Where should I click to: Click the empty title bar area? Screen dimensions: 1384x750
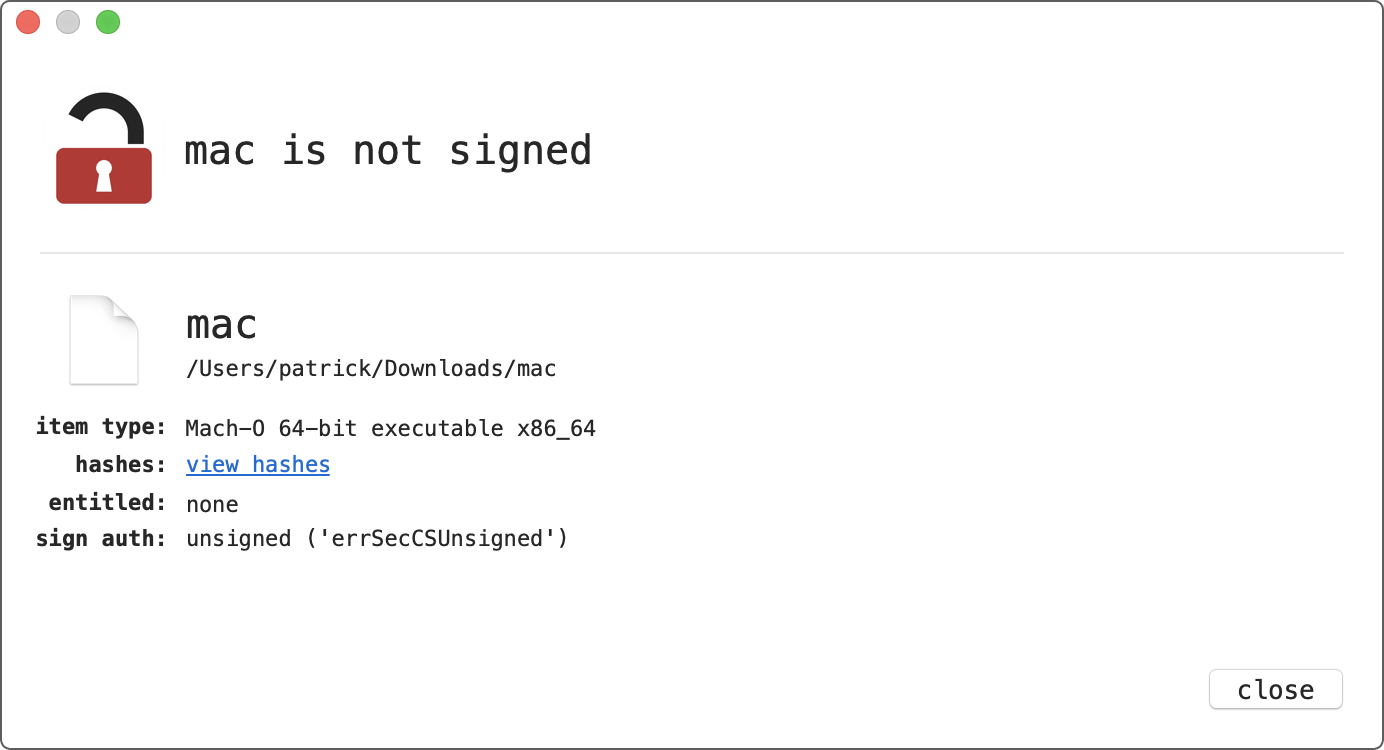pos(700,22)
